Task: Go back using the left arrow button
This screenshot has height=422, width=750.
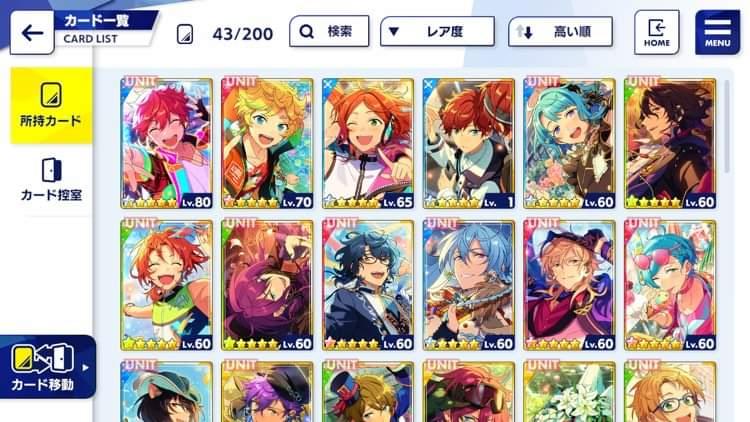Action: [x=32, y=33]
